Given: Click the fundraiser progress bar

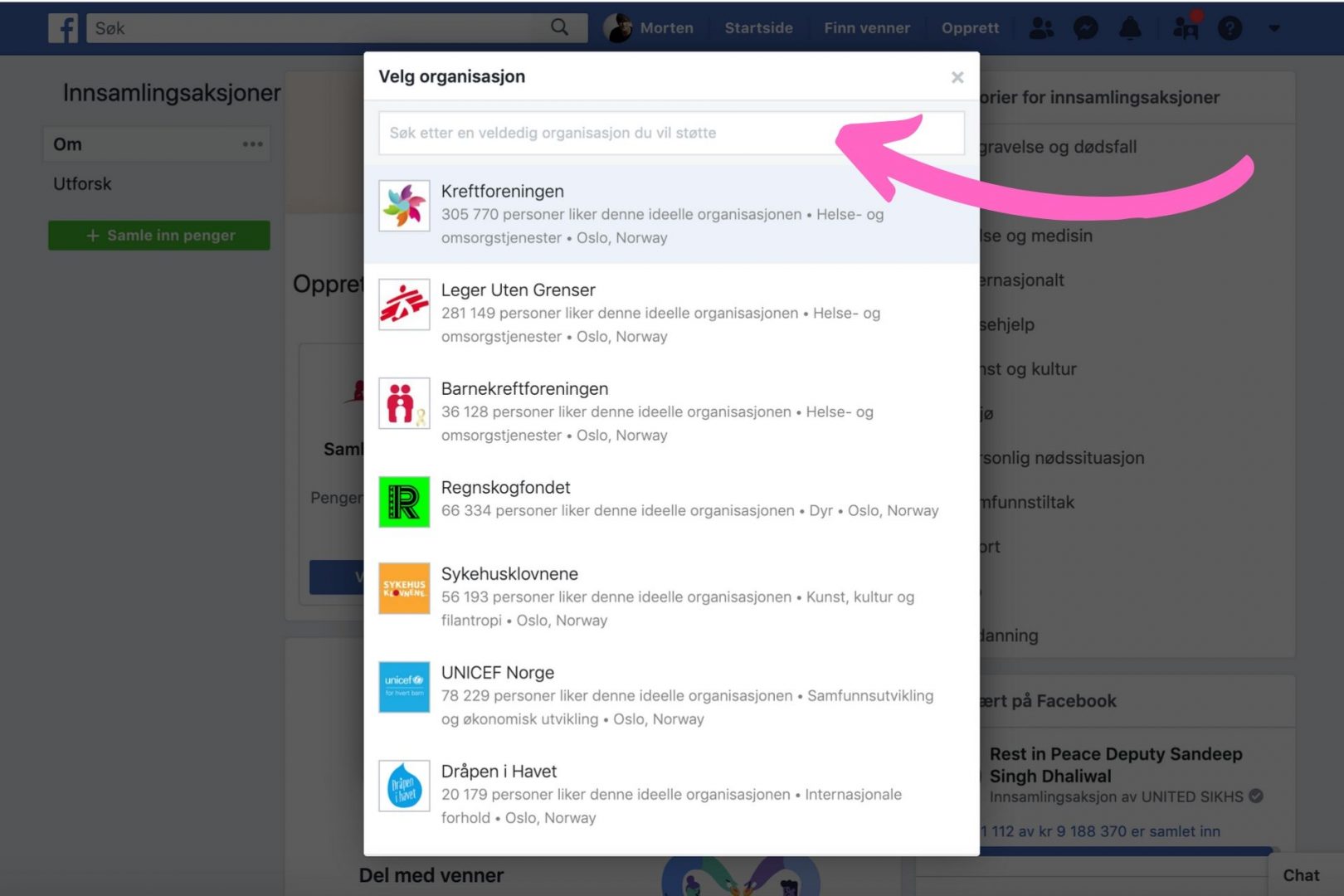Looking at the screenshot, I should click(1126, 850).
